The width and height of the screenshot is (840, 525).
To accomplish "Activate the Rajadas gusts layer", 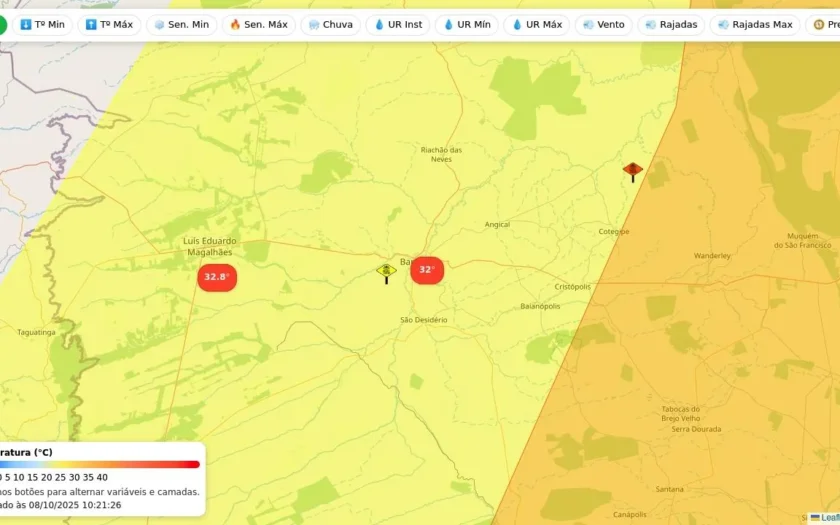I will pyautogui.click(x=671, y=25).
